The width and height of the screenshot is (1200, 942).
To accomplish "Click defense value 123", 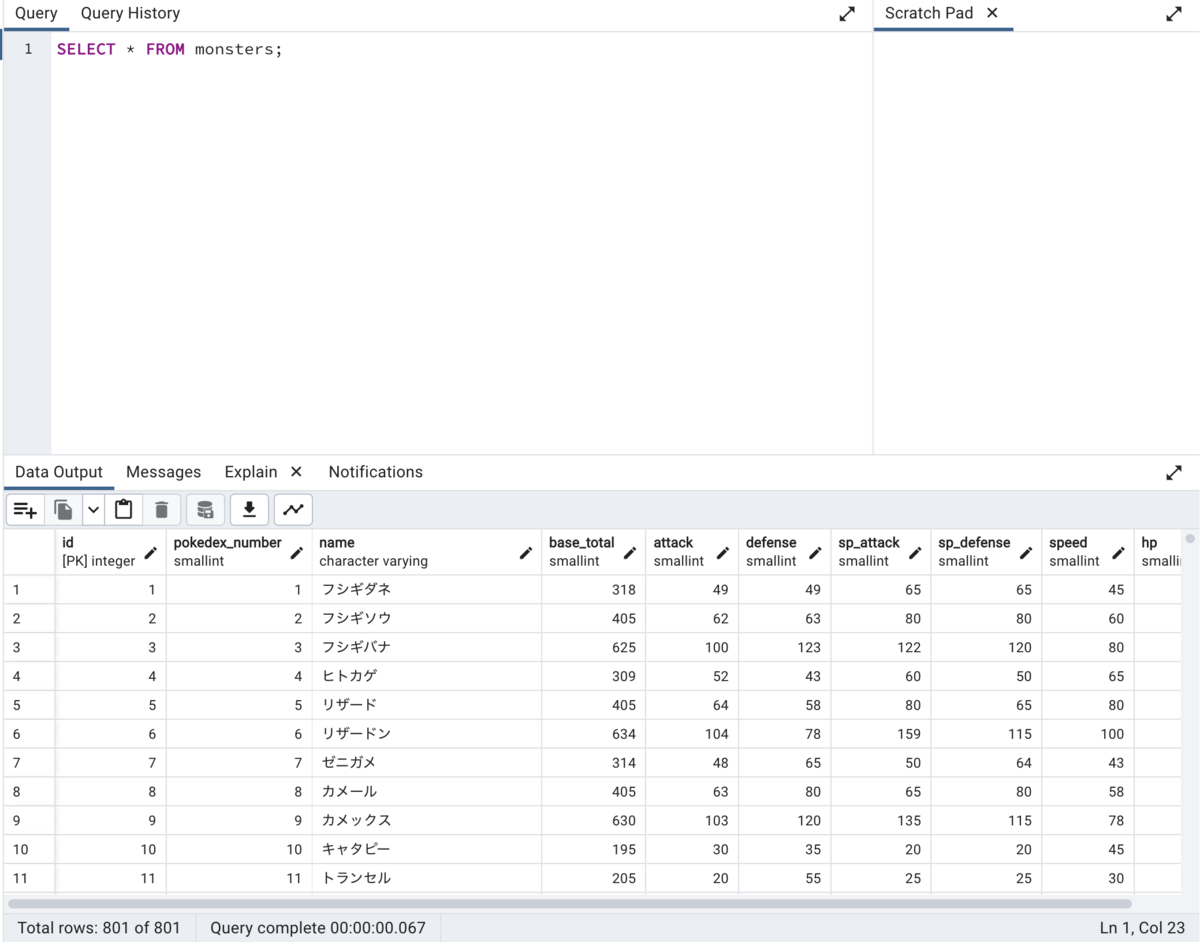I will pos(784,648).
